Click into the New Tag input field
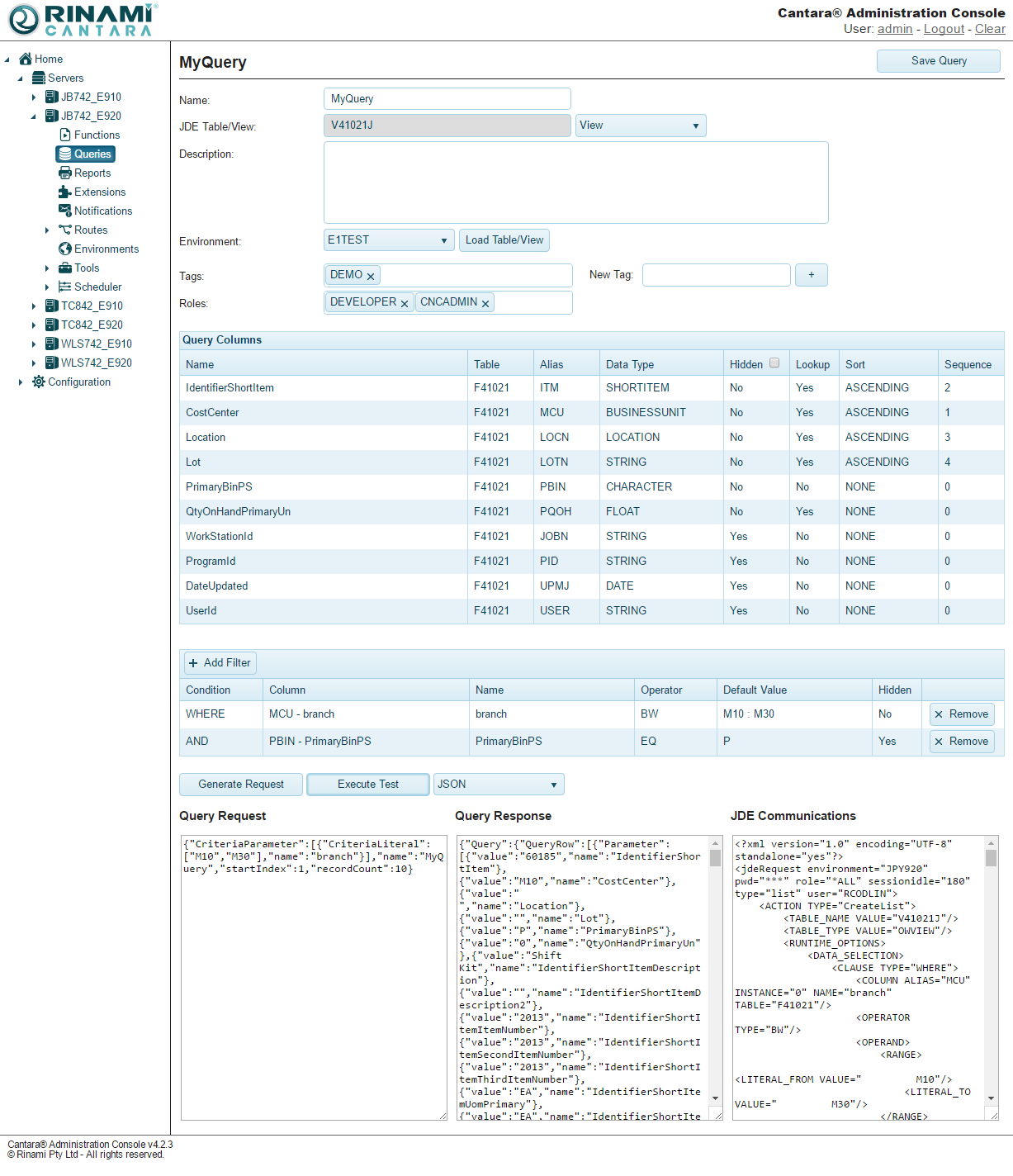The height and width of the screenshot is (1176, 1013). point(716,275)
